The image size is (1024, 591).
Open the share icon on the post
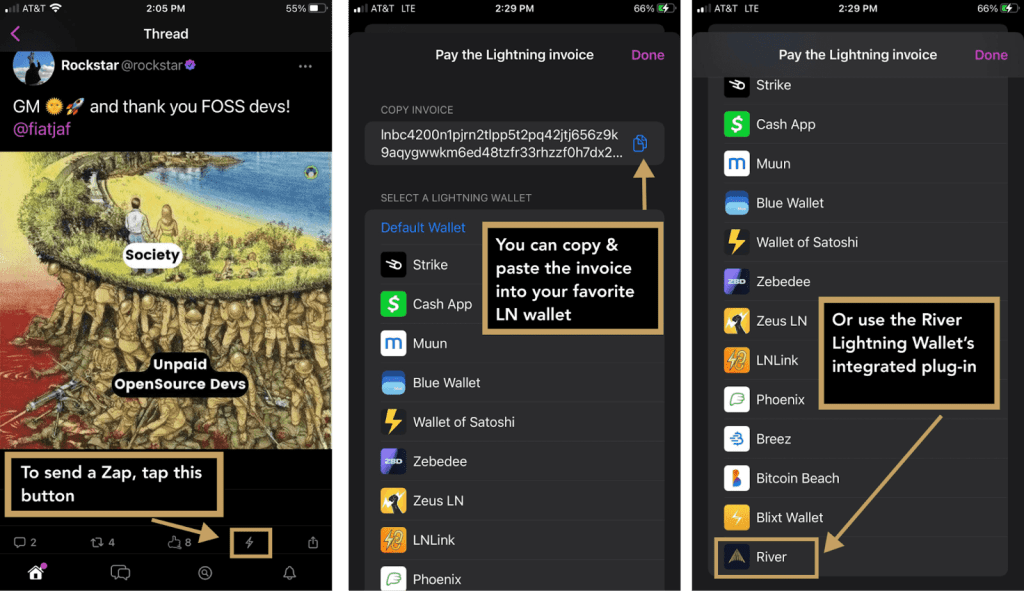point(313,543)
